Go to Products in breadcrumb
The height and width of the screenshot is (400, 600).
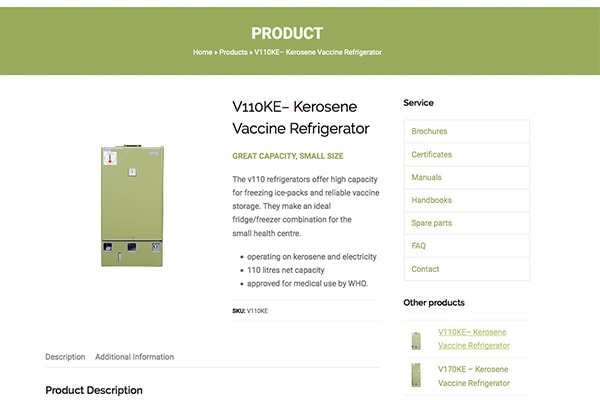click(233, 52)
